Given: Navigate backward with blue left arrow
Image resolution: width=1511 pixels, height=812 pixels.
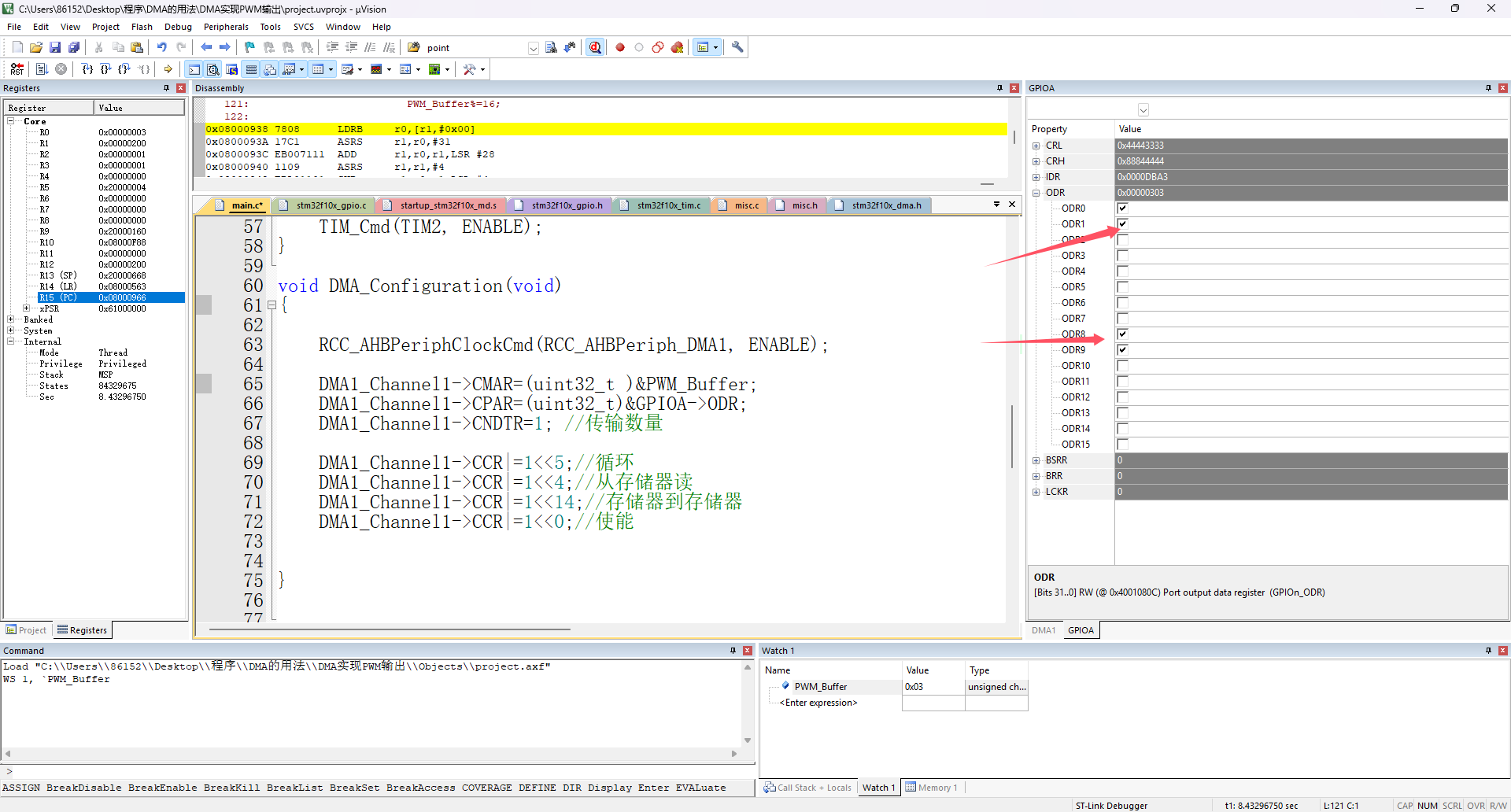Looking at the screenshot, I should [206, 47].
